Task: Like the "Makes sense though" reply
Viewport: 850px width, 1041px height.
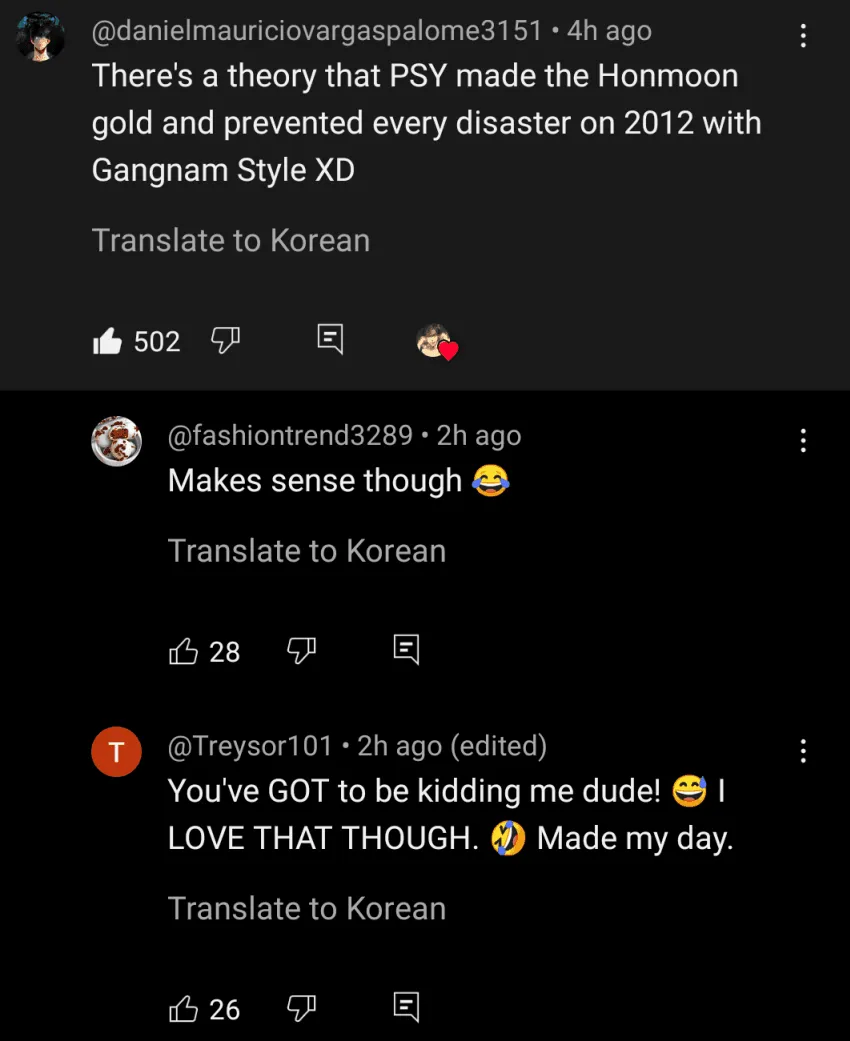Action: coord(184,652)
